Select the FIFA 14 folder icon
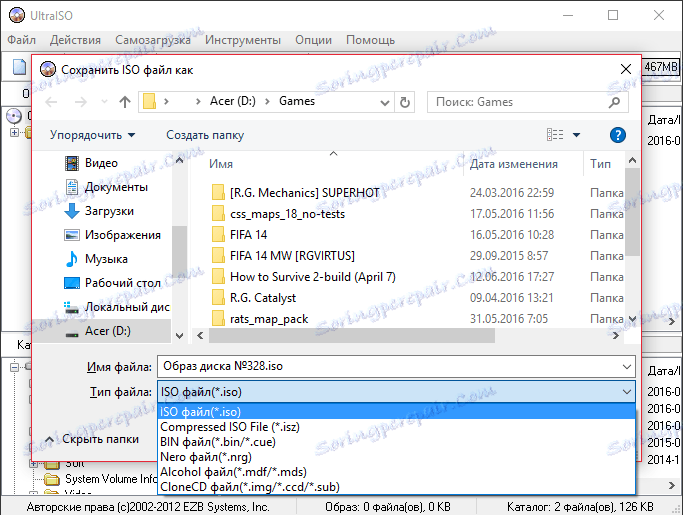Image resolution: width=683 pixels, height=515 pixels. pos(218,235)
